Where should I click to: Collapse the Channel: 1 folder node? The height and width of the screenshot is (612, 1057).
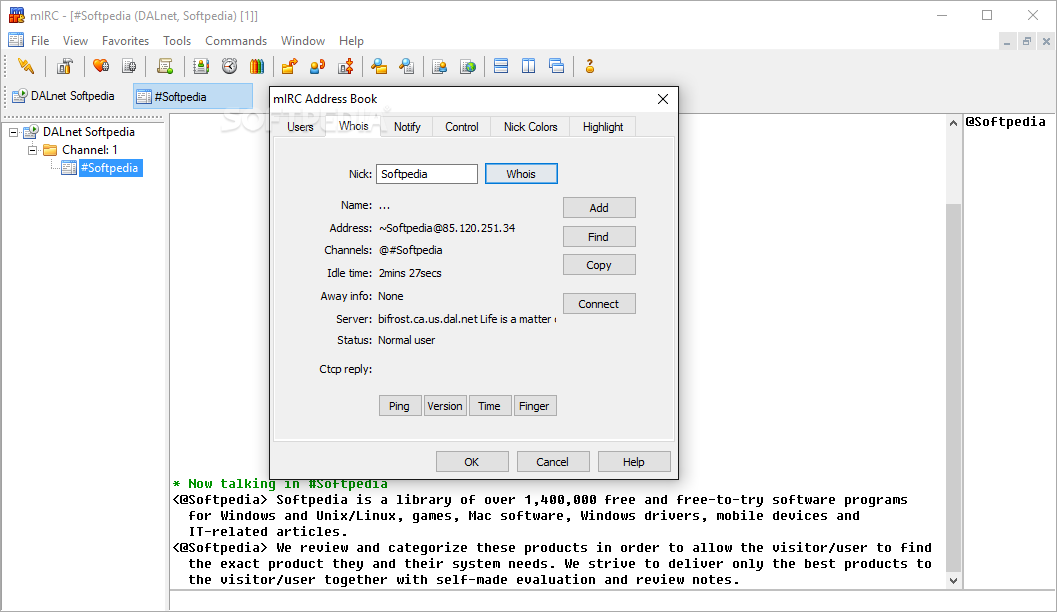pos(32,150)
